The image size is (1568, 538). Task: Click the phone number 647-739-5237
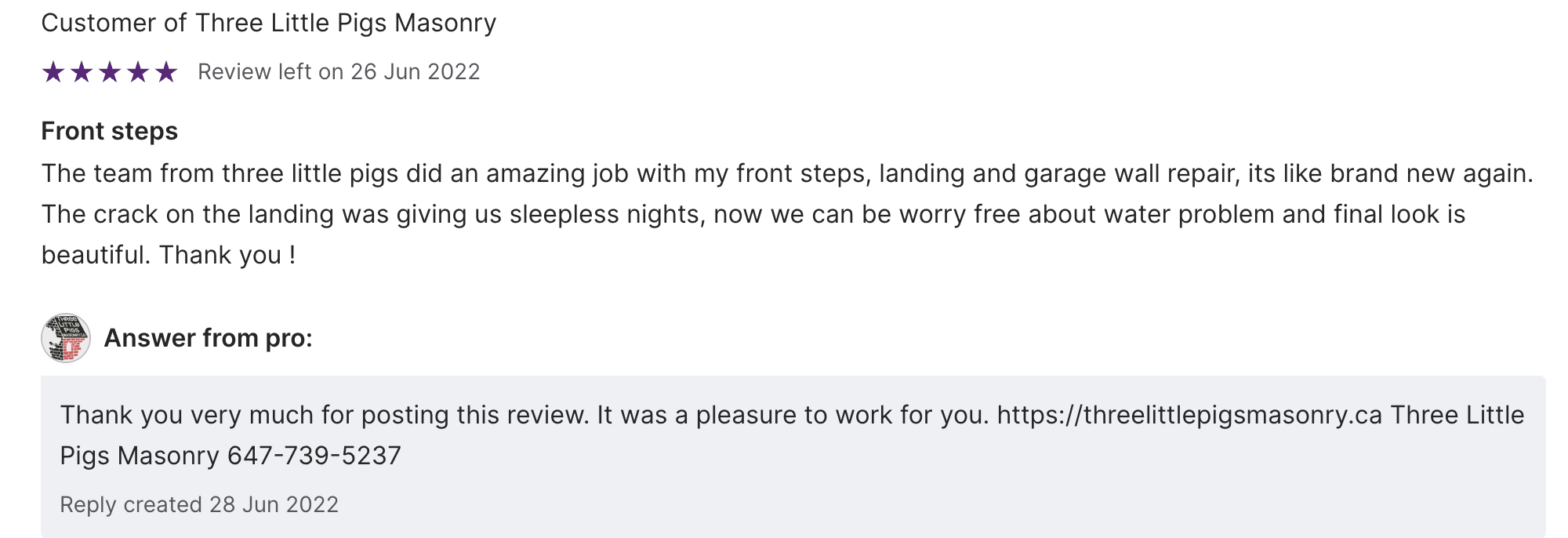[x=314, y=456]
